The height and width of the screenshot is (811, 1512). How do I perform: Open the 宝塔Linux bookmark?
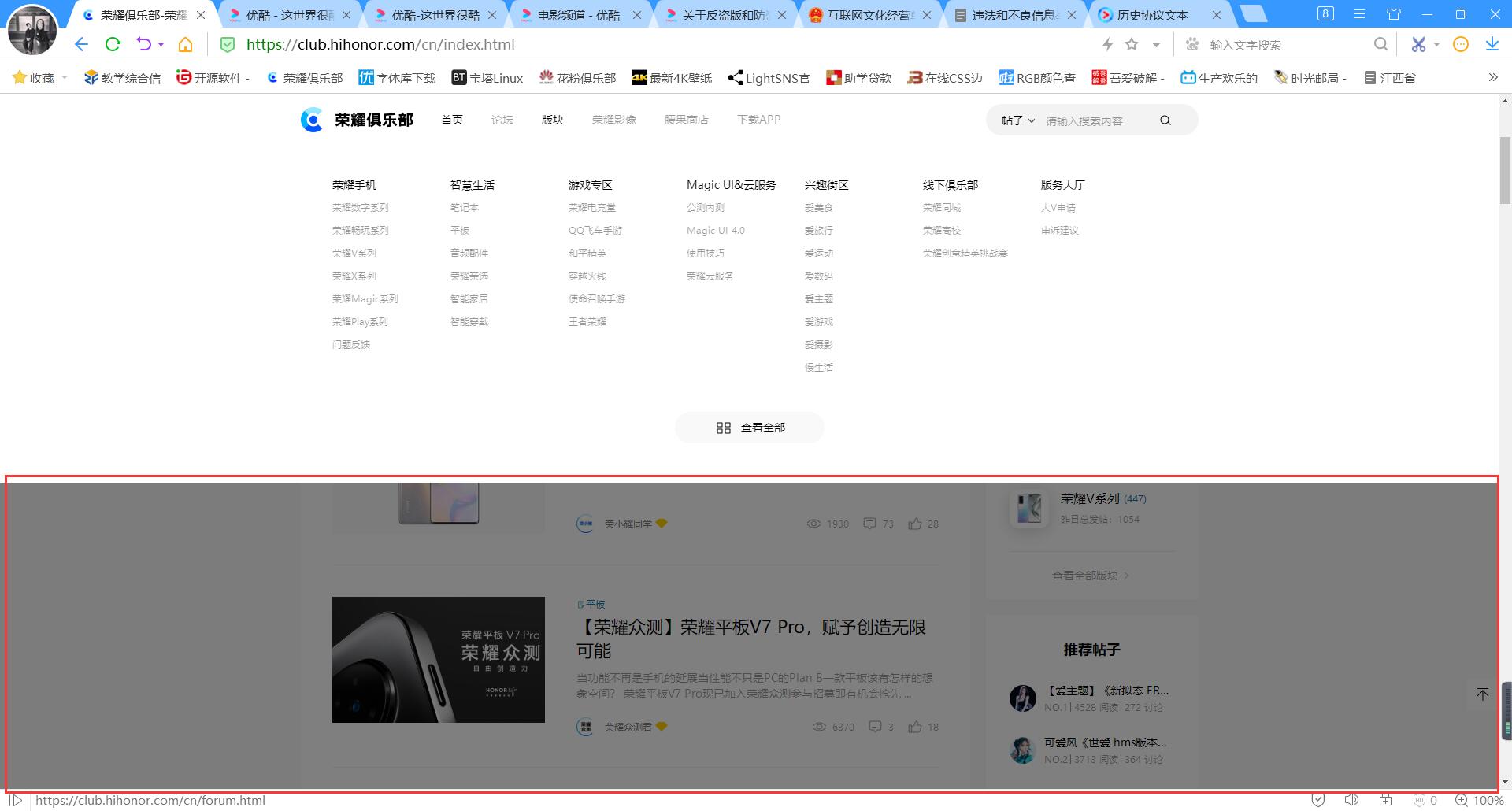(x=487, y=78)
